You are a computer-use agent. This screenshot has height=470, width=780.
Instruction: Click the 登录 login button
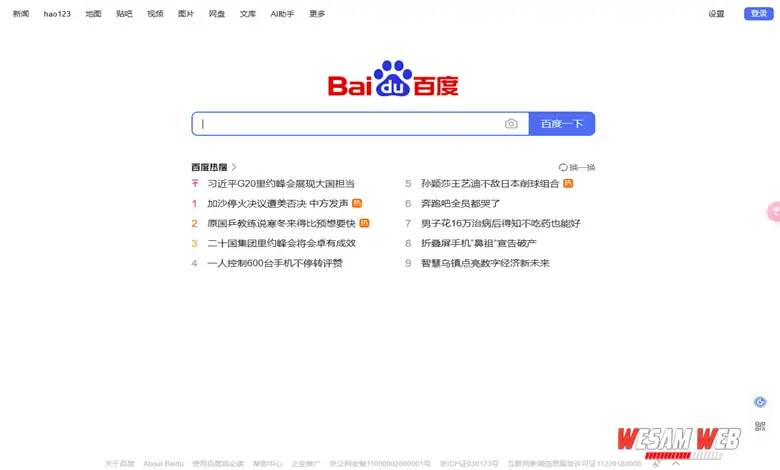pyautogui.click(x=759, y=13)
